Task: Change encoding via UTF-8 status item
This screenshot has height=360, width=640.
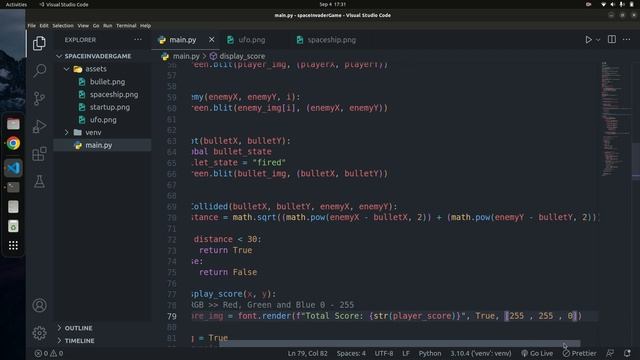Action: (x=384, y=353)
